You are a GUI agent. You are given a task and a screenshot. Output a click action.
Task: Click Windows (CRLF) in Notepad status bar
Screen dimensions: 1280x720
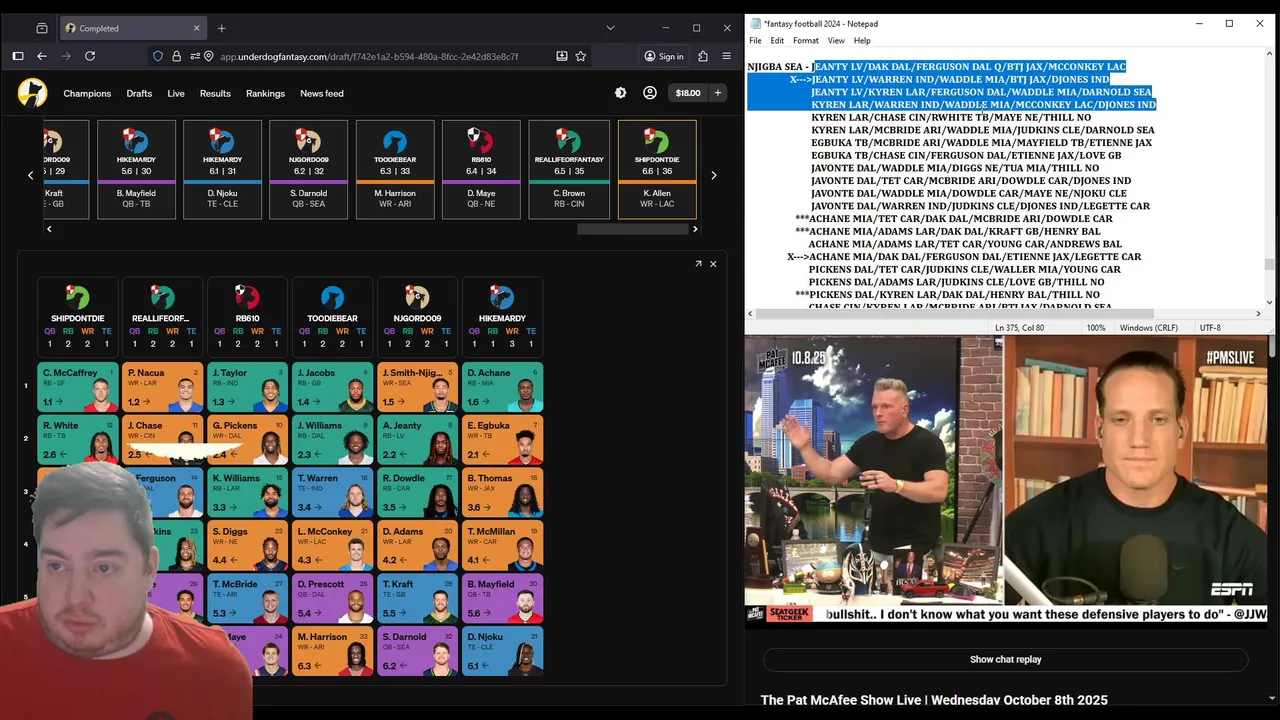click(x=1149, y=328)
